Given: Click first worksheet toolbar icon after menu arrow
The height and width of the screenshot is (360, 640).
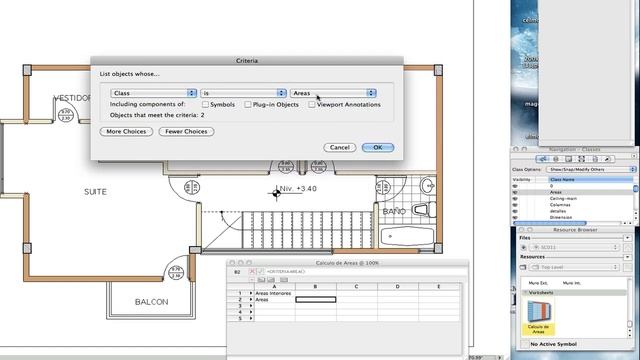Looking at the screenshot, I should point(261,280).
